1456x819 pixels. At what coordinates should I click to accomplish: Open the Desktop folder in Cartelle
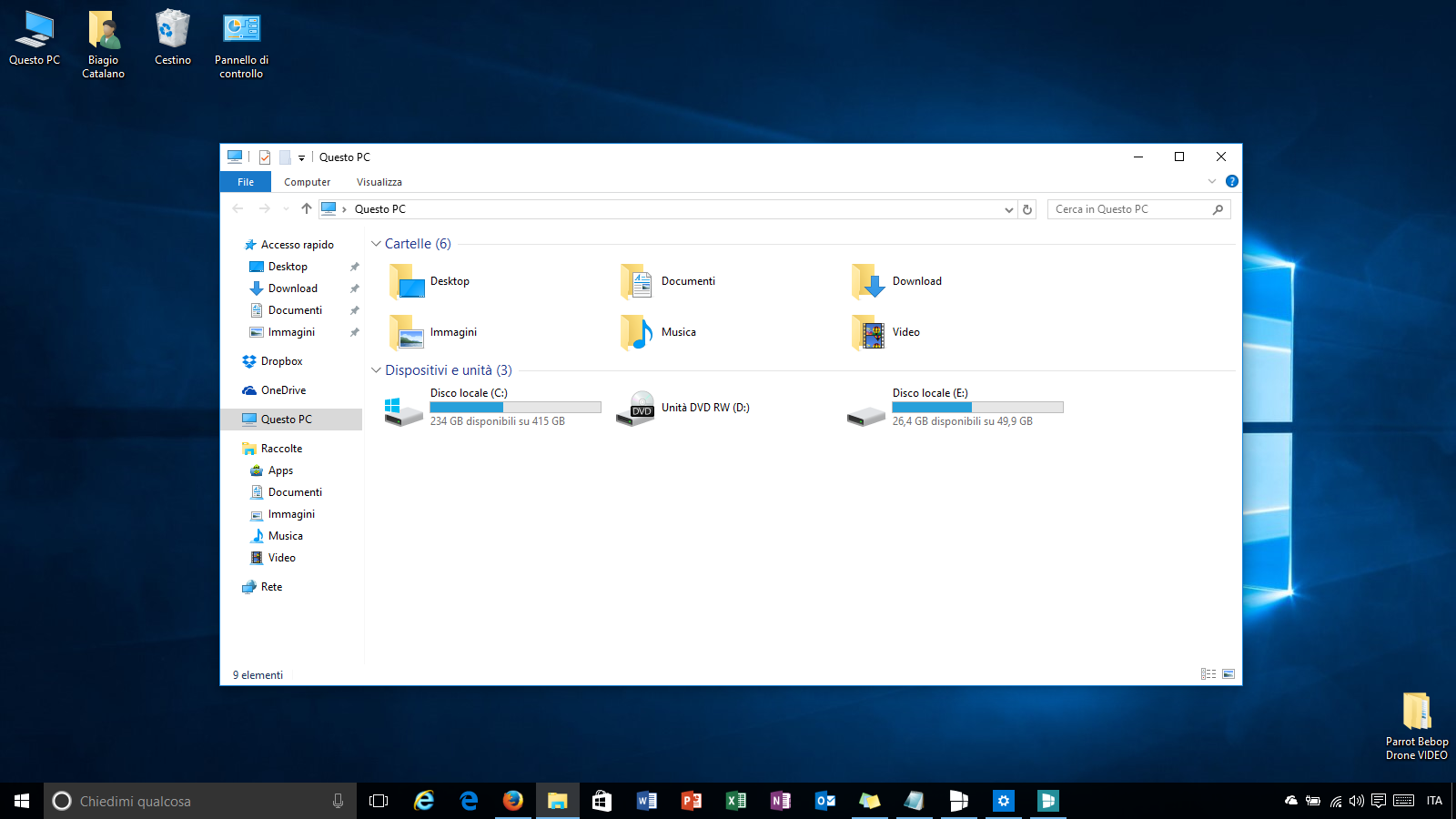point(430,281)
